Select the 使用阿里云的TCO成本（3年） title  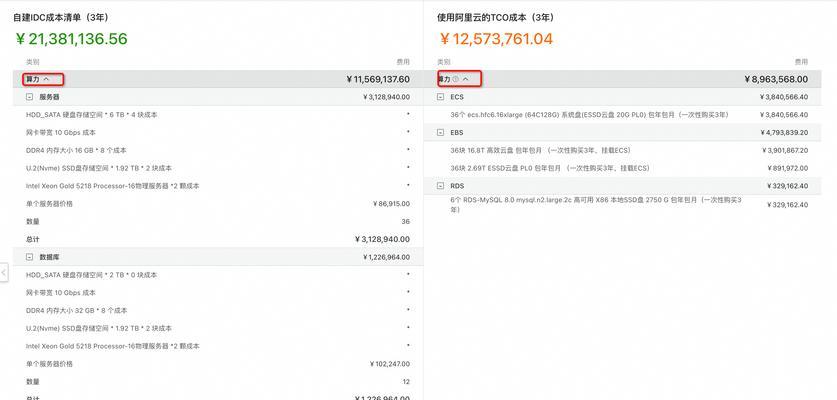496,18
